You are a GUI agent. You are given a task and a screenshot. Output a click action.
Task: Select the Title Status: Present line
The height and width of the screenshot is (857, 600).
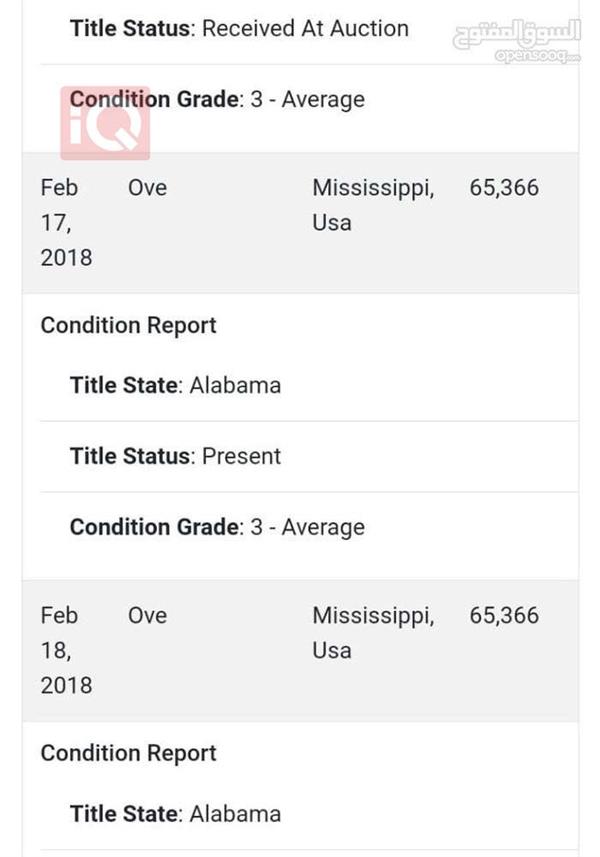point(175,456)
